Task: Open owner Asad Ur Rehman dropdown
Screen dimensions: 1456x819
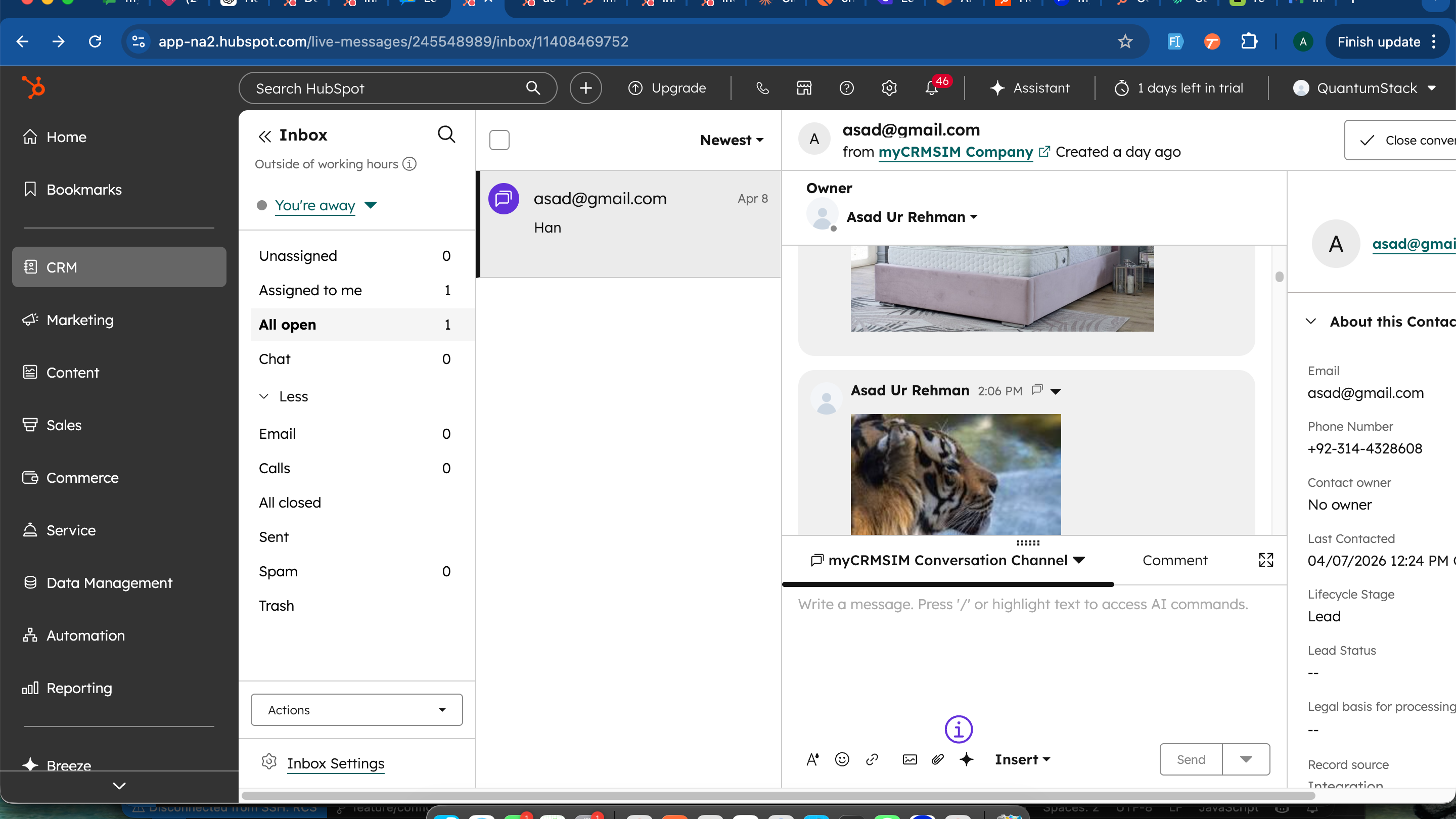Action: pos(912,217)
